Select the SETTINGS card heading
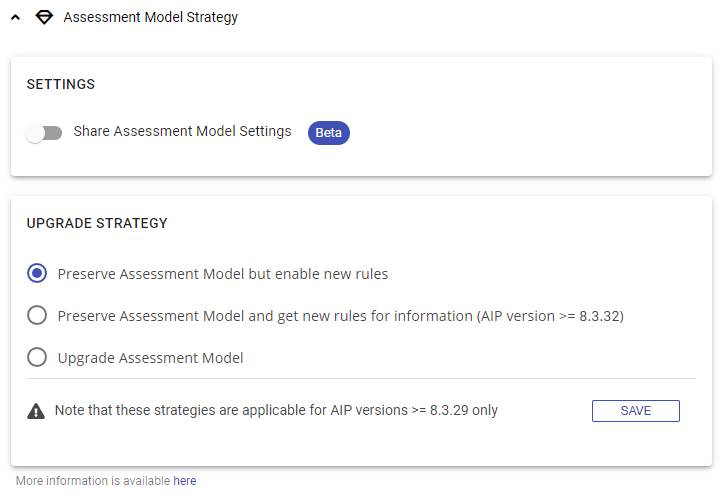The width and height of the screenshot is (726, 495). click(61, 84)
